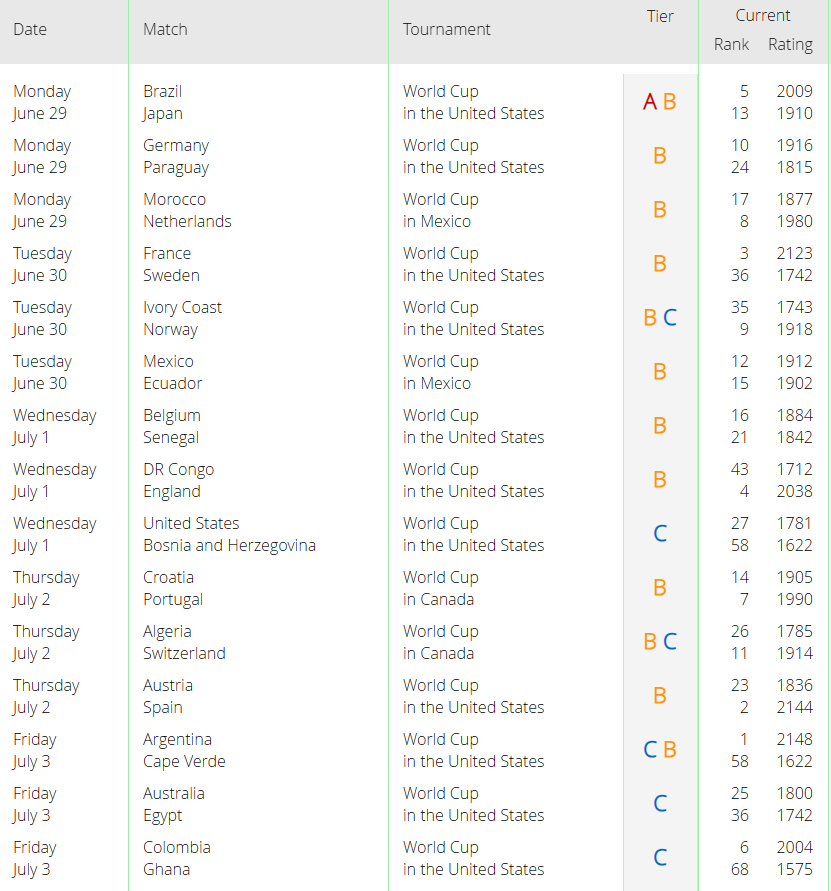Open the Japan team link
This screenshot has width=831, height=891.
(x=163, y=114)
